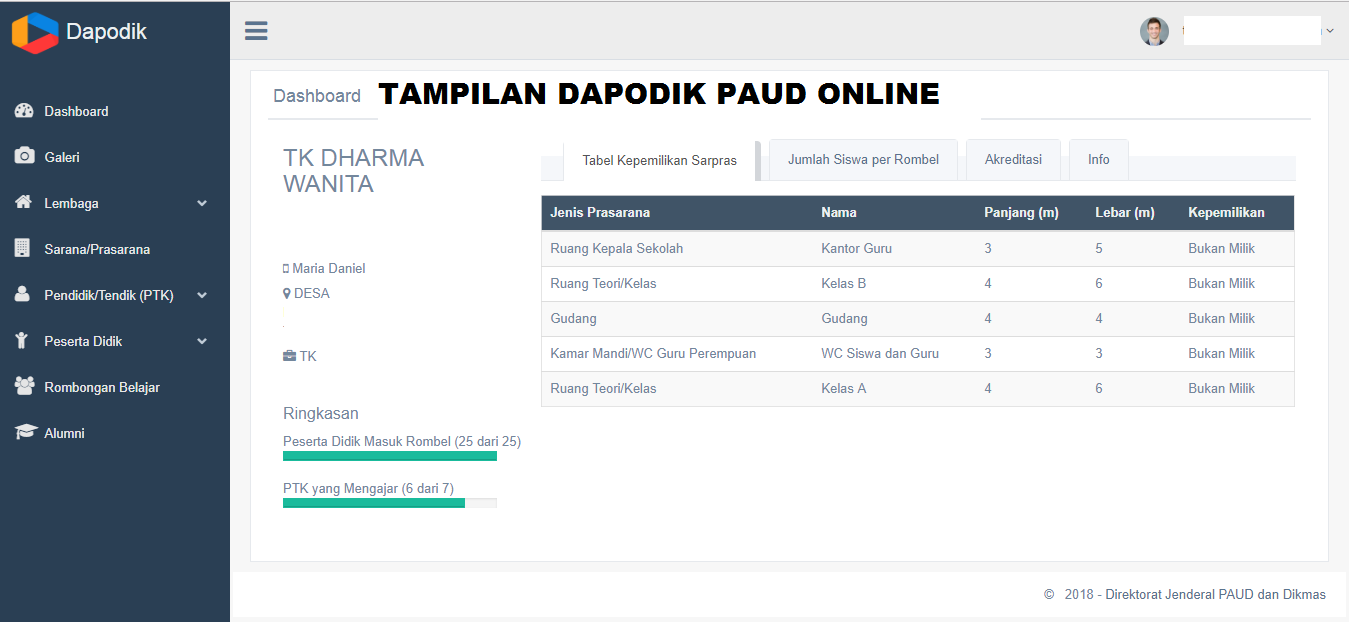1349x622 pixels.
Task: Click the Lembaga home icon
Action: click(x=25, y=203)
